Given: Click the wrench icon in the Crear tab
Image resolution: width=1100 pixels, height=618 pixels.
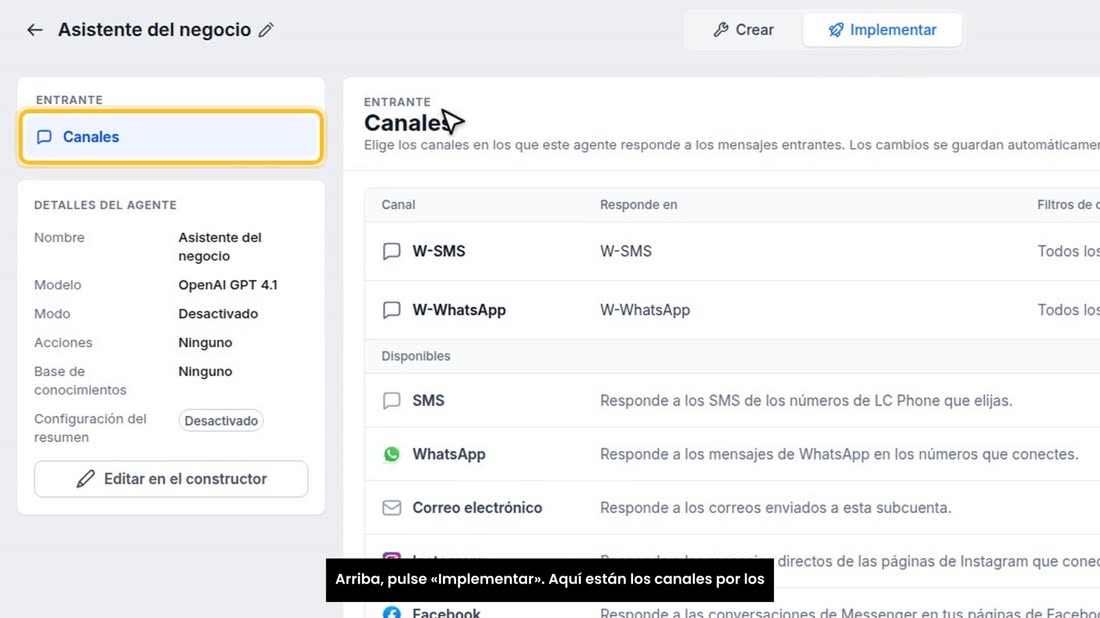Looking at the screenshot, I should click(x=720, y=29).
